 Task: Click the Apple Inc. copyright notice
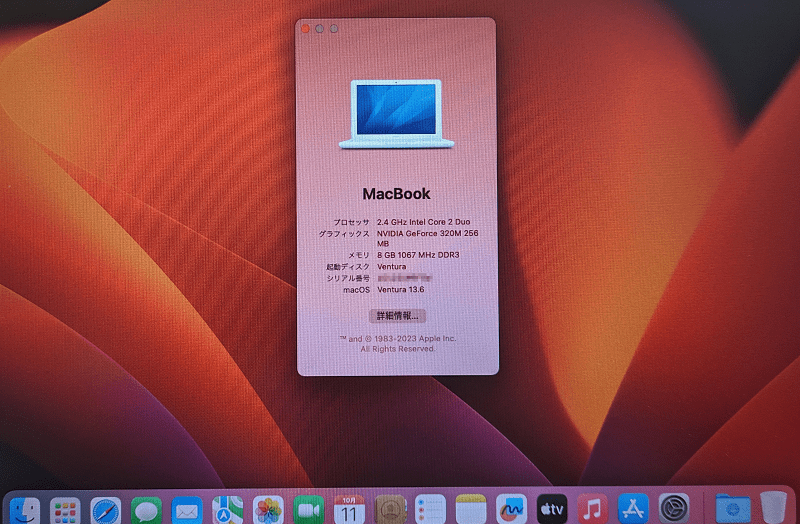coord(397,343)
